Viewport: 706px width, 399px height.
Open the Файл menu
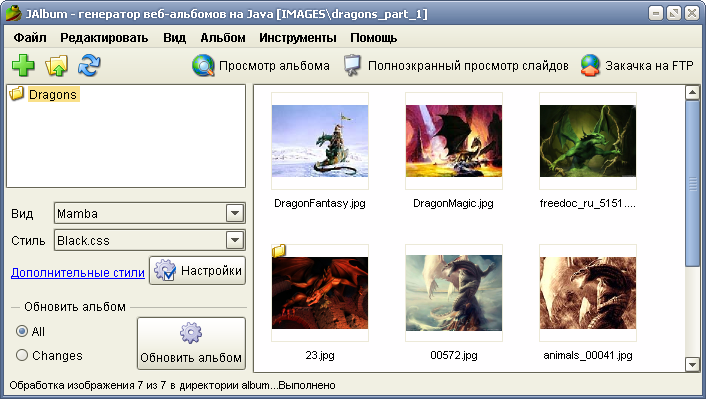30,38
